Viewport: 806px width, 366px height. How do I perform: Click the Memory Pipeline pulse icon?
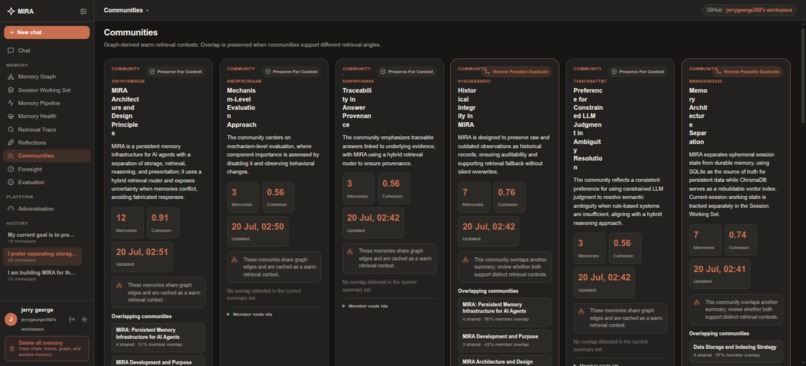(11, 103)
